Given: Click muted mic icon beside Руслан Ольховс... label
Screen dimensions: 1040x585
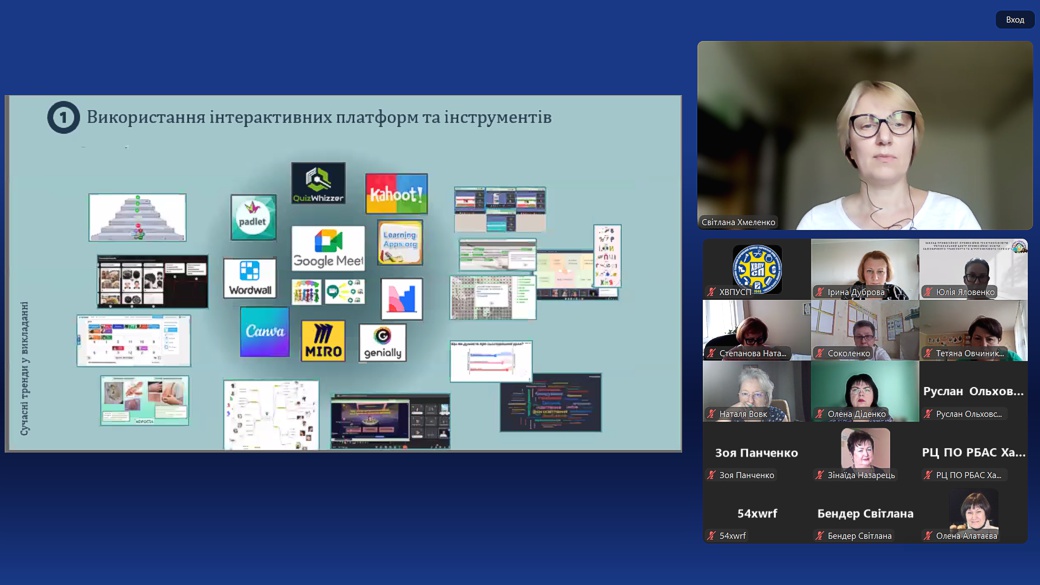Looking at the screenshot, I should click(x=929, y=414).
